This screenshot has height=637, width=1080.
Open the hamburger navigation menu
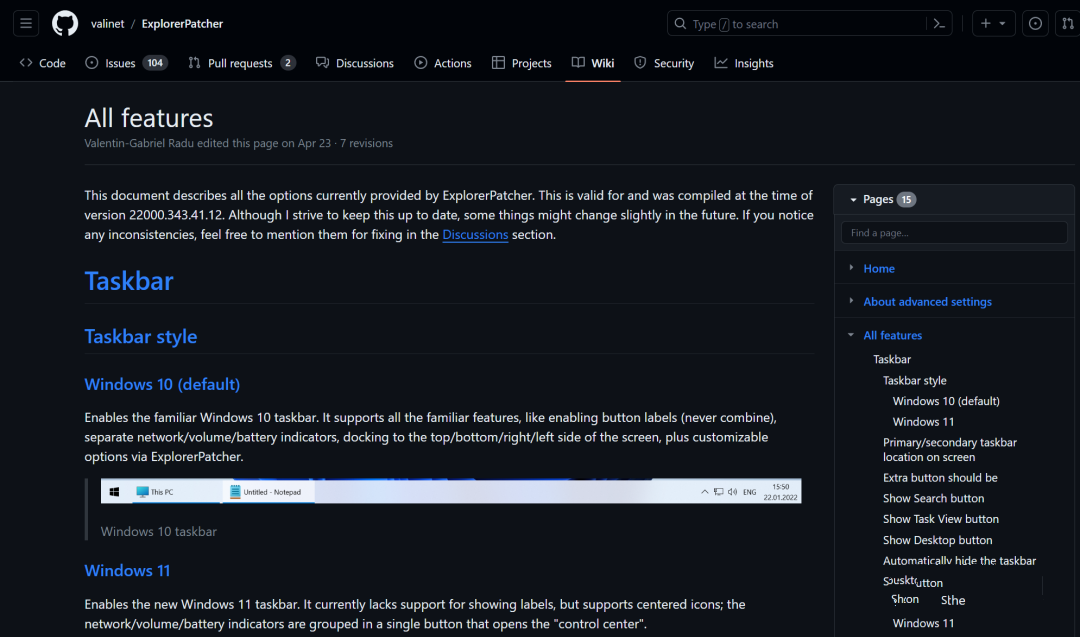pos(25,23)
